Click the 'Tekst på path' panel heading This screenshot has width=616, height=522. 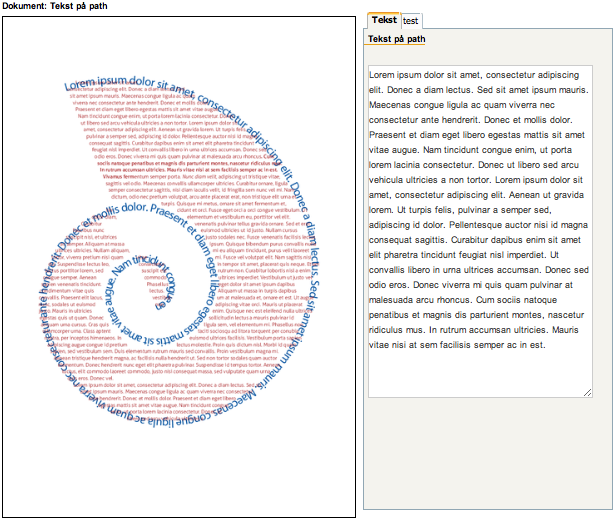[397, 39]
